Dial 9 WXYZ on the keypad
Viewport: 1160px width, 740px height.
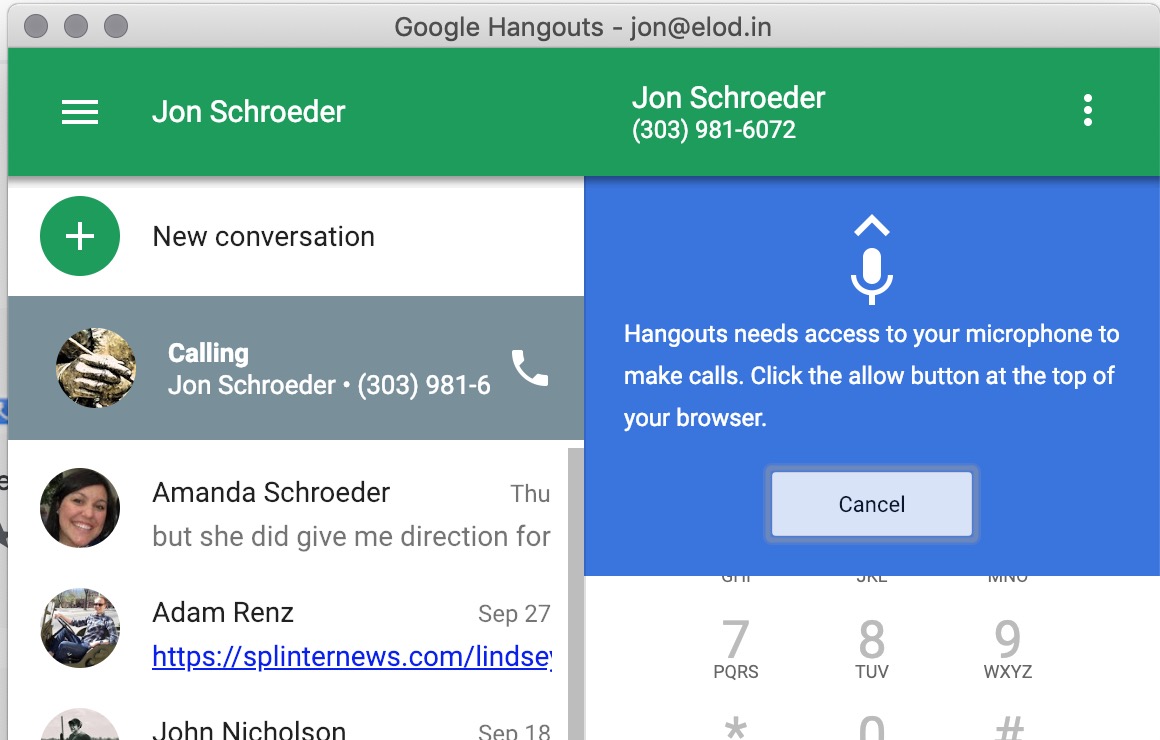click(1008, 649)
